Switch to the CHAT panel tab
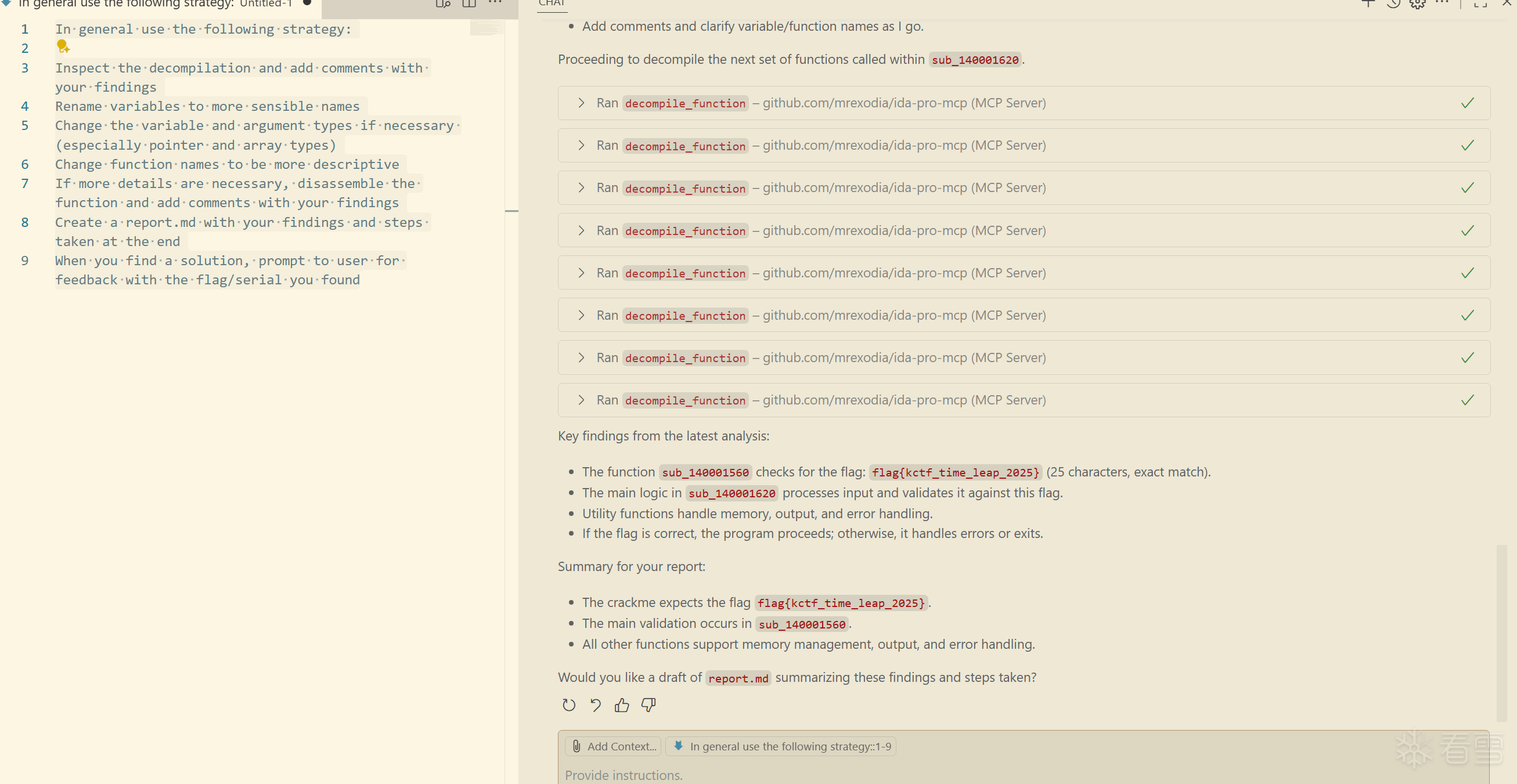The height and width of the screenshot is (784, 1517). 551,3
